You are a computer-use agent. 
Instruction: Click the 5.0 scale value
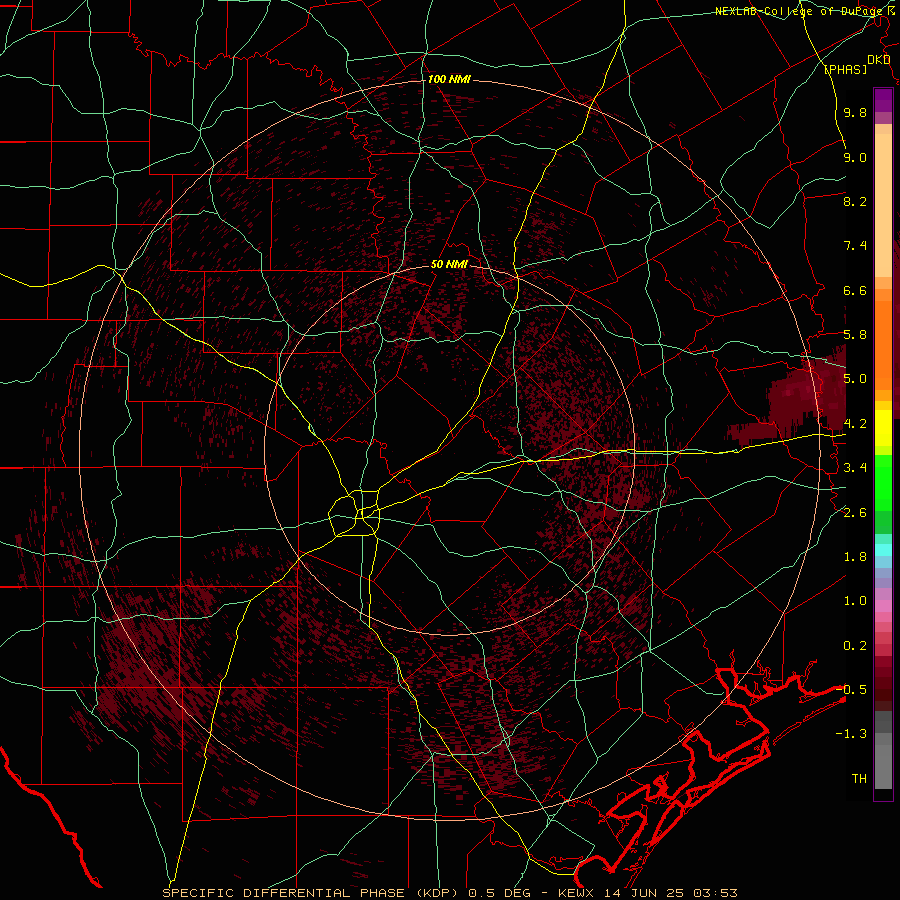[855, 379]
